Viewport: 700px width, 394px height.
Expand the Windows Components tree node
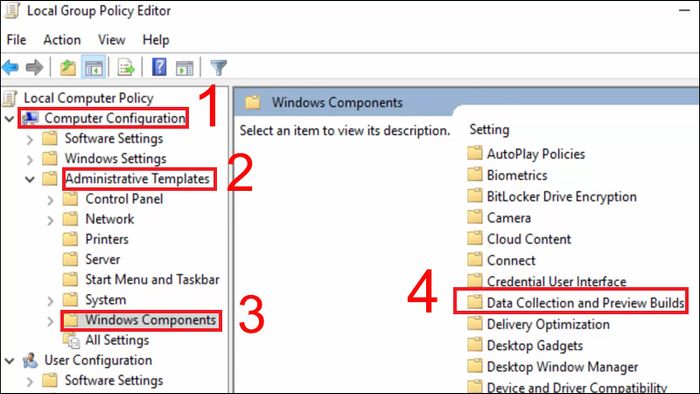(x=50, y=320)
